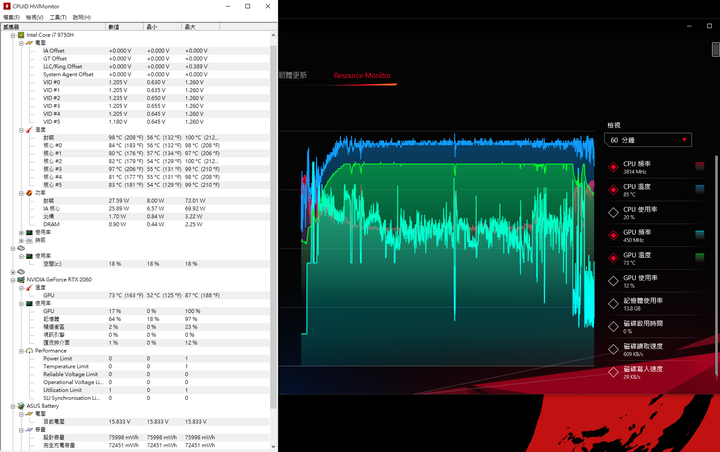Toggle GPU 頻率 diamond checkbox

[613, 236]
